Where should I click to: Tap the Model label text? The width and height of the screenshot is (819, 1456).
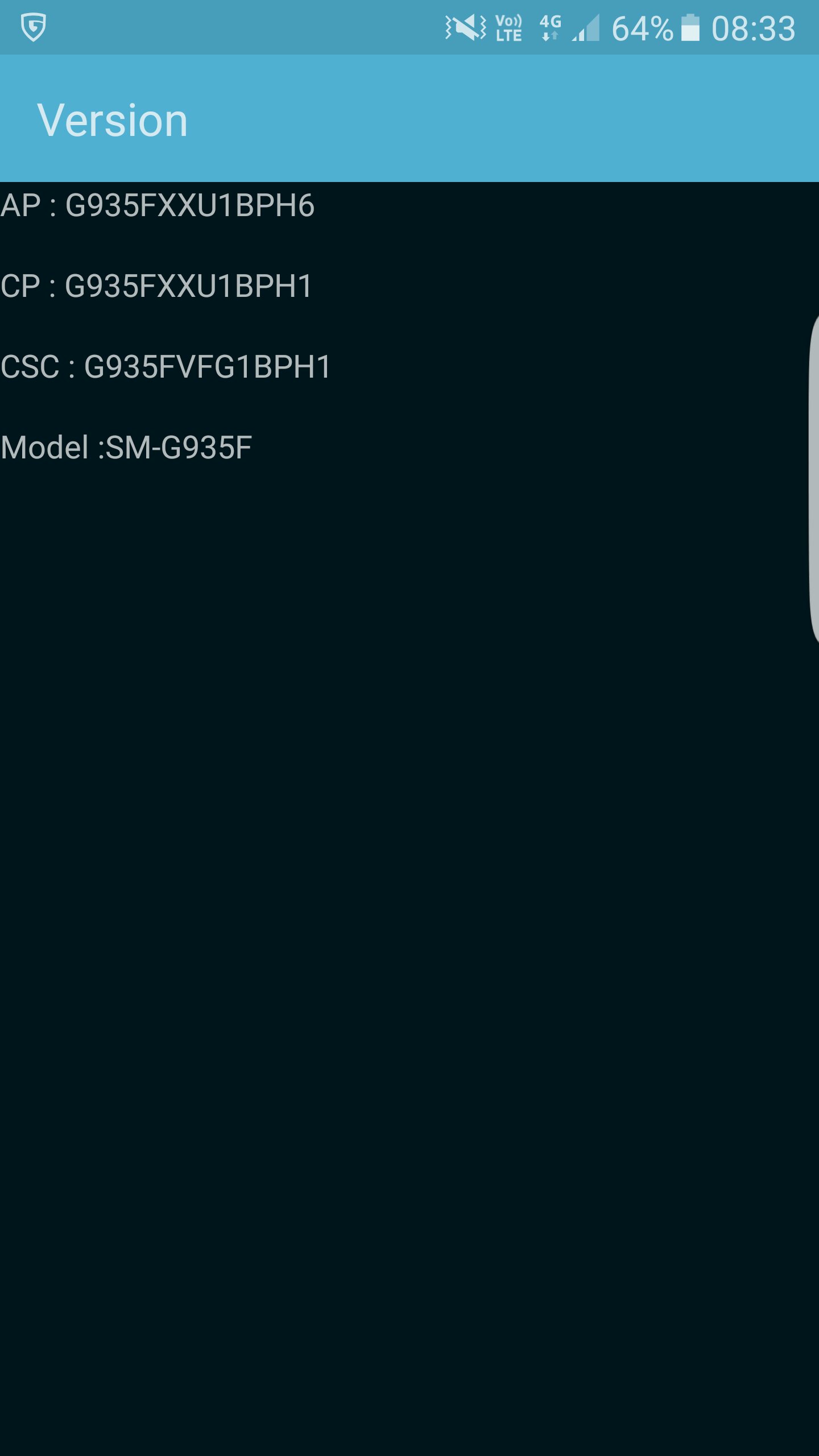tap(44, 448)
